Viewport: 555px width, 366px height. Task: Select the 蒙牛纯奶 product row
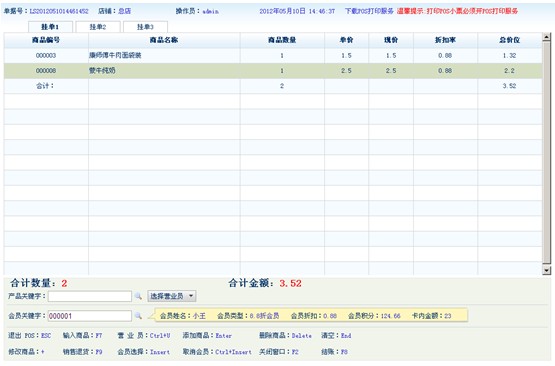click(273, 71)
